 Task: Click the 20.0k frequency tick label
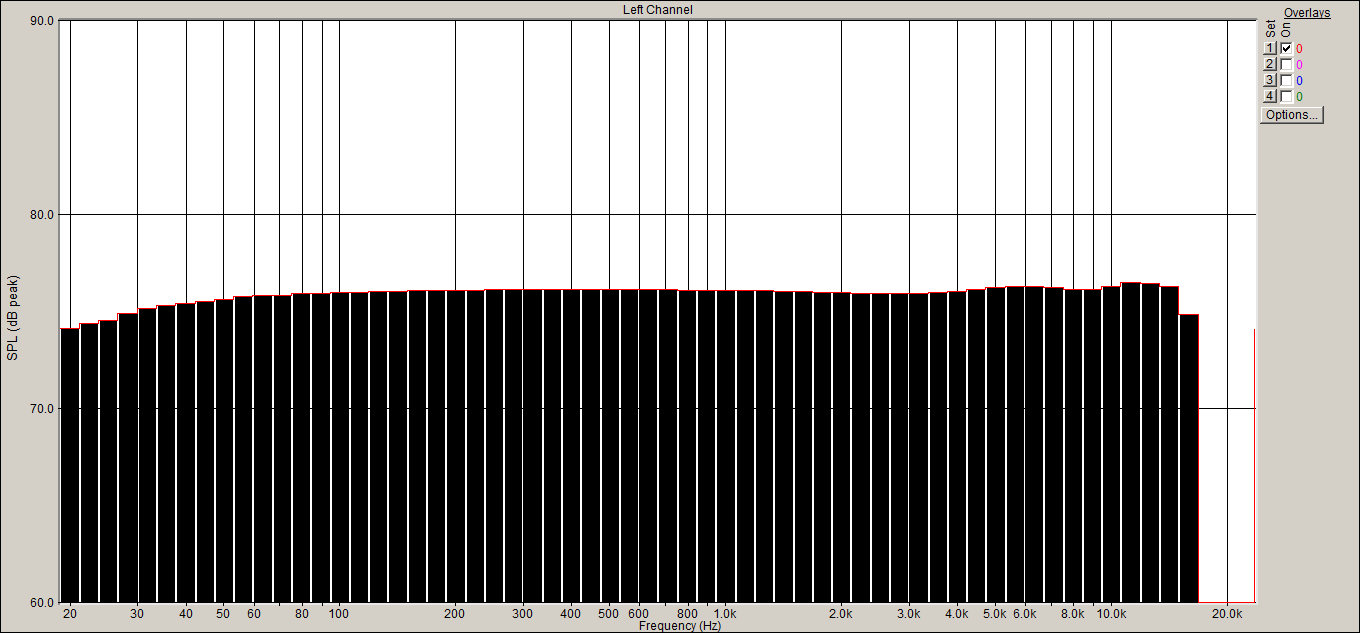click(x=1227, y=613)
